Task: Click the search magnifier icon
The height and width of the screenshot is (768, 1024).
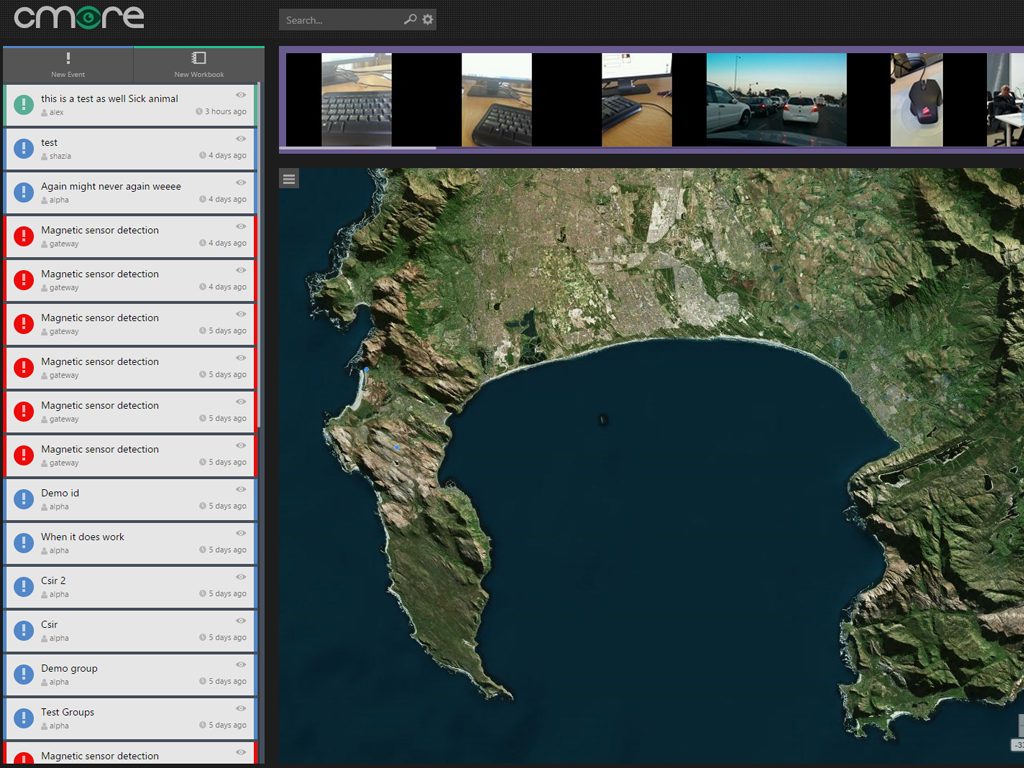Action: tap(409, 20)
